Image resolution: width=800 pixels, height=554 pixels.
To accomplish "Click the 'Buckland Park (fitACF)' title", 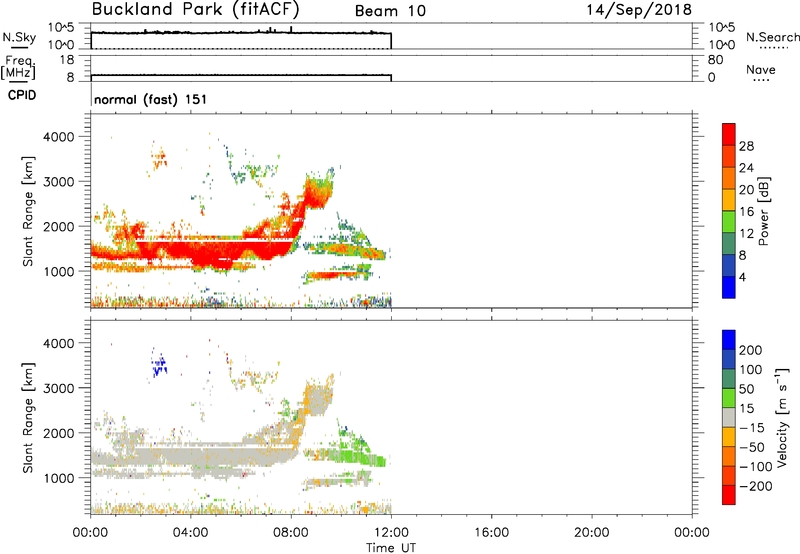I will coord(195,9).
